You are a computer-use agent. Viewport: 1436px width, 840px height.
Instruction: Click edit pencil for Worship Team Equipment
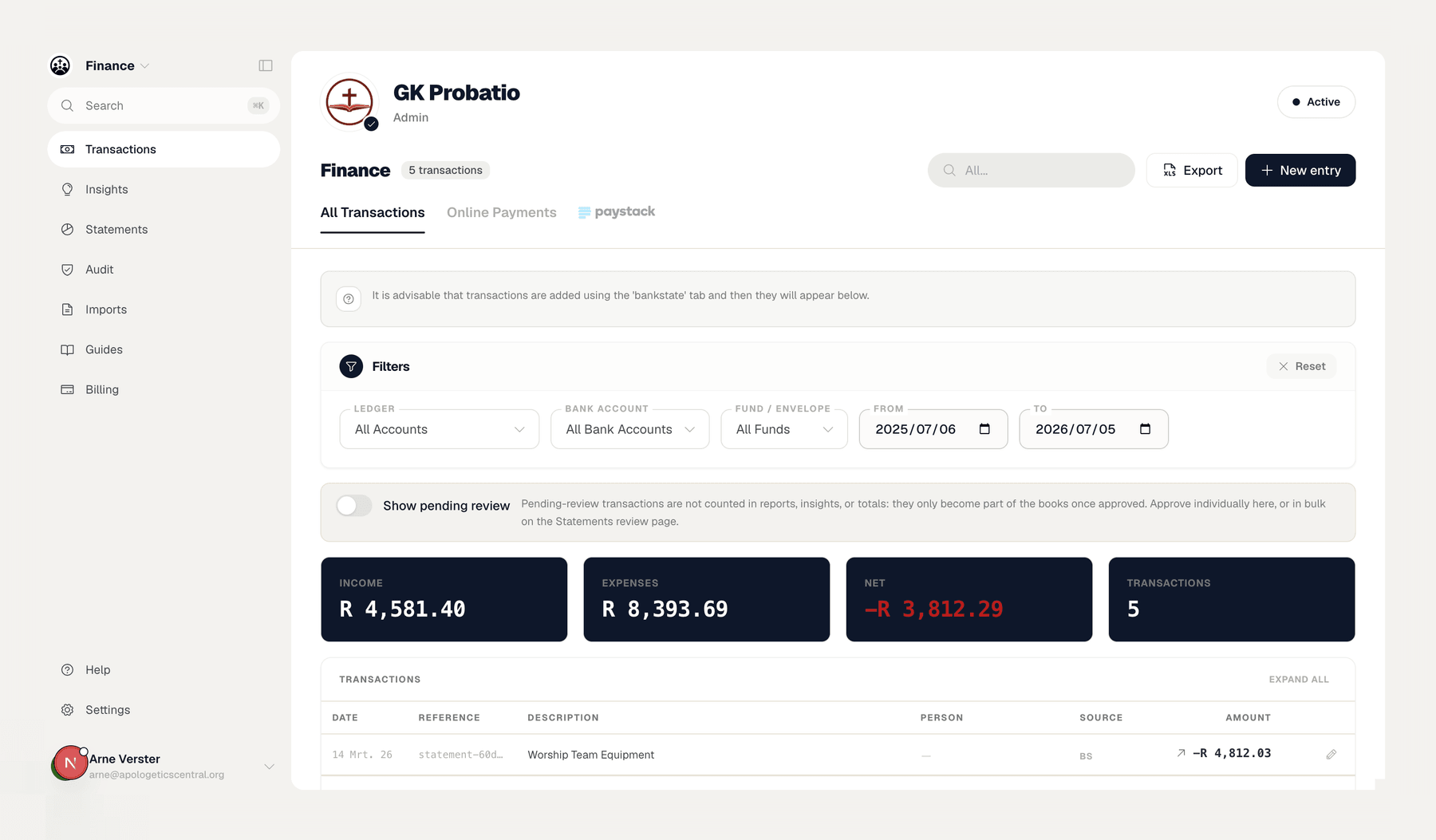[x=1331, y=755]
